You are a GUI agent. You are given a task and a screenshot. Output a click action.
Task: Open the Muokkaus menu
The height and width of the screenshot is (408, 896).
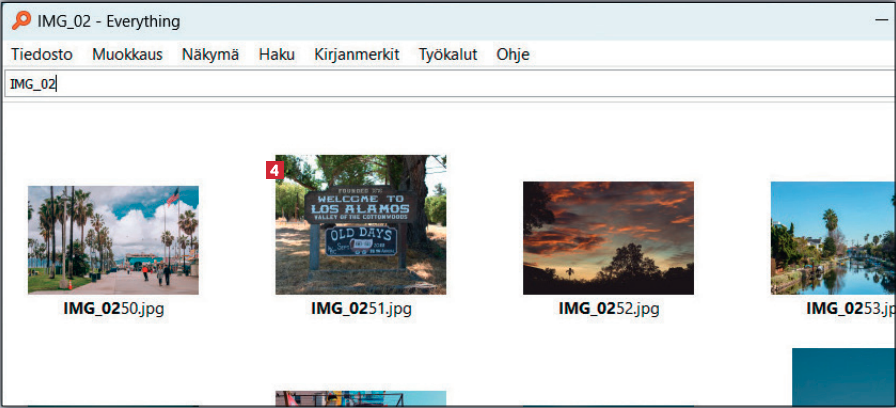[127, 55]
